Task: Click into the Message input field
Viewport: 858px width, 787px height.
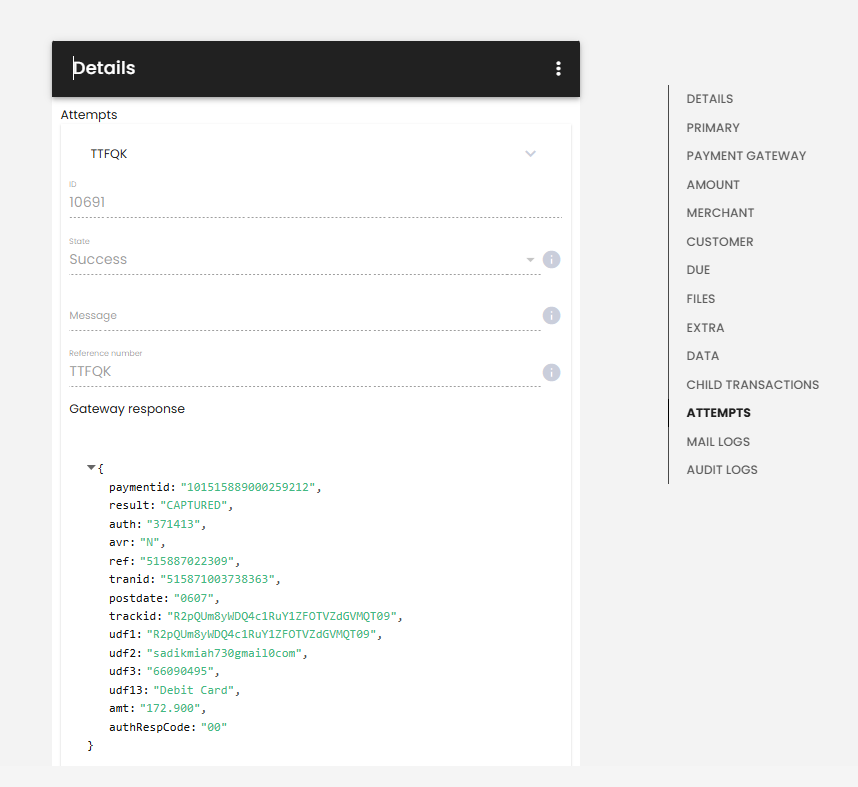Action: [305, 316]
